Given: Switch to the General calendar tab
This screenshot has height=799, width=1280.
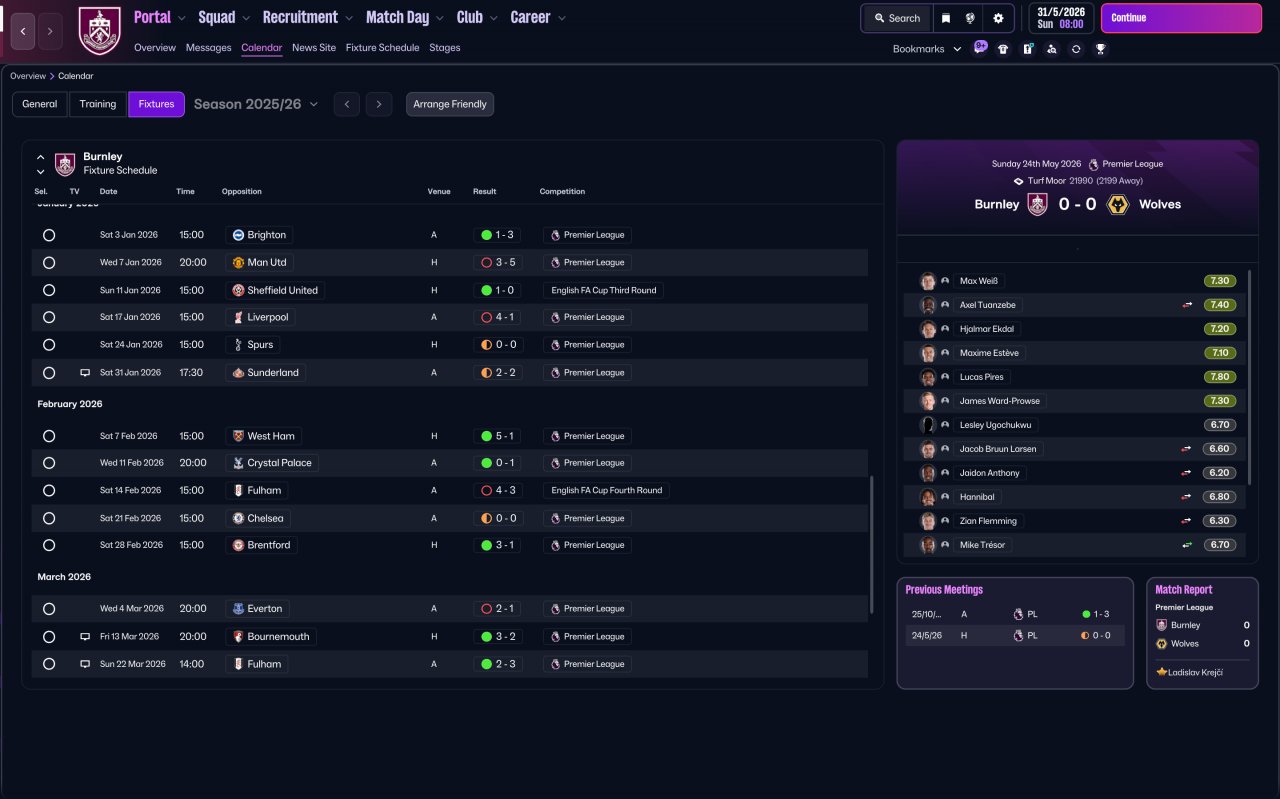Looking at the screenshot, I should tap(40, 104).
